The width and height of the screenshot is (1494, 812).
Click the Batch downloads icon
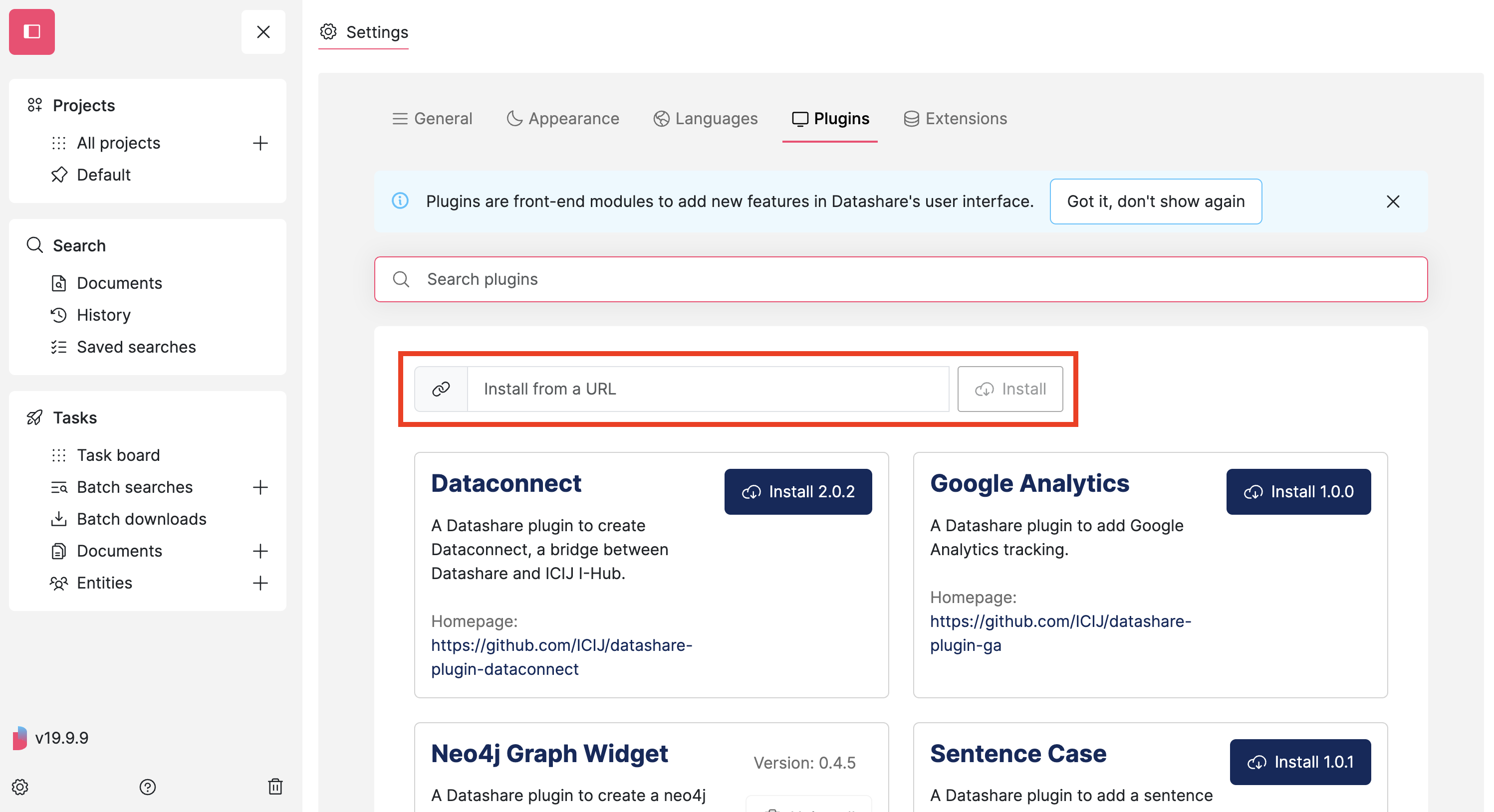58,519
